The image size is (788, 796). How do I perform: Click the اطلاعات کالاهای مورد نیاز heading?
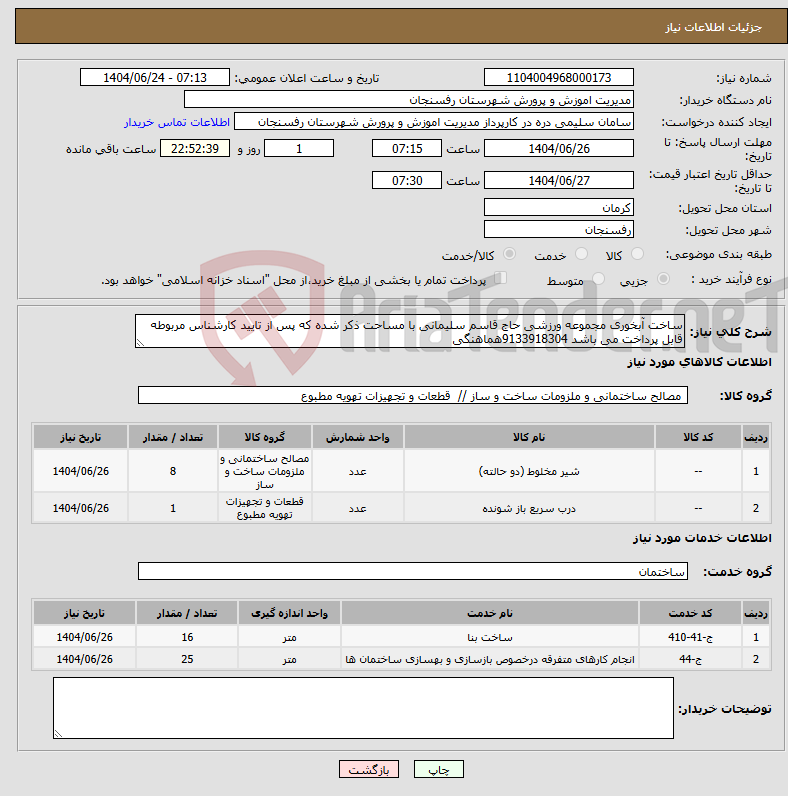[699, 362]
